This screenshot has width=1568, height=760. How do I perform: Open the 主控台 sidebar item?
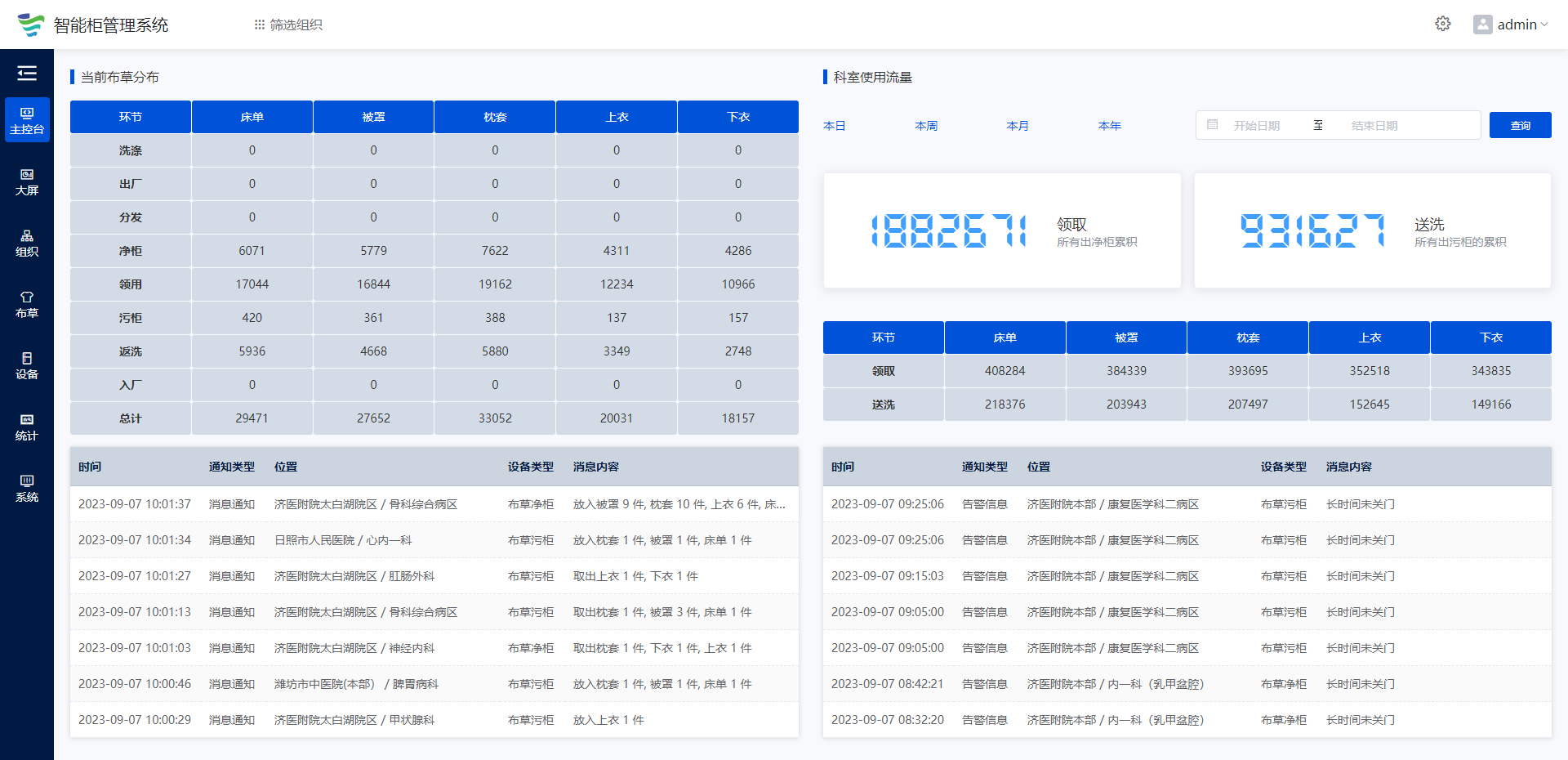click(x=27, y=120)
